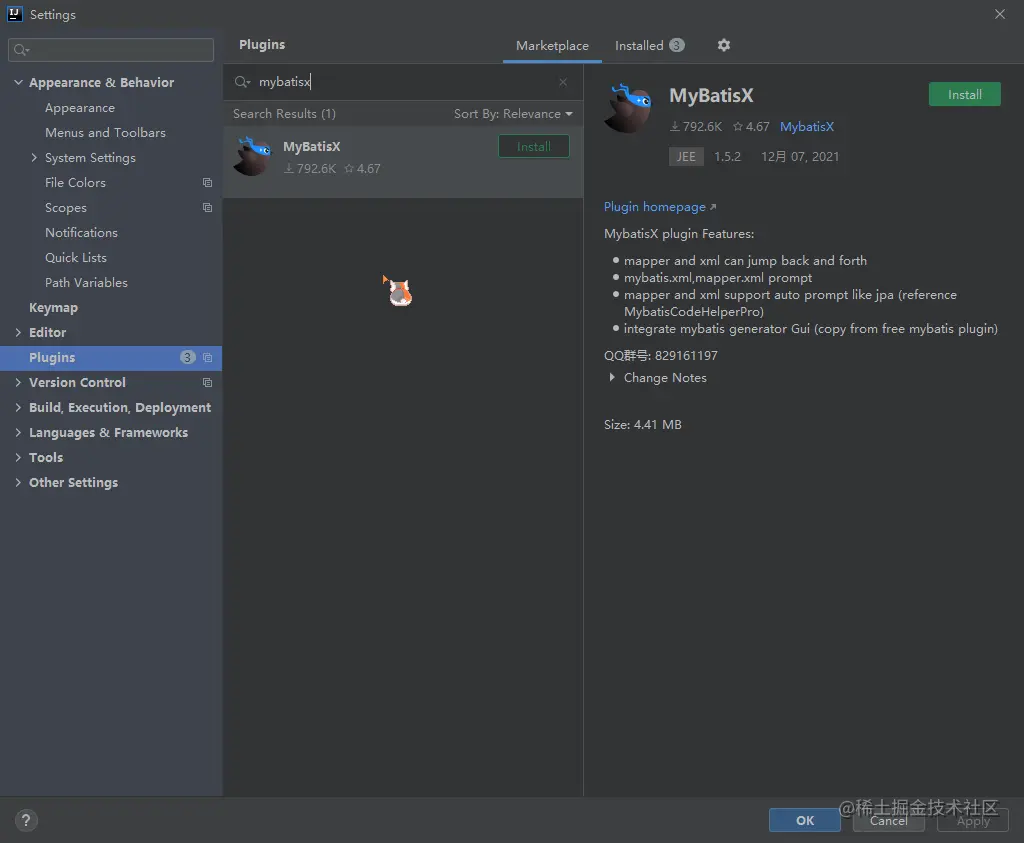This screenshot has width=1024, height=843.
Task: Click large MyBatisX logo in details
Action: 628,108
